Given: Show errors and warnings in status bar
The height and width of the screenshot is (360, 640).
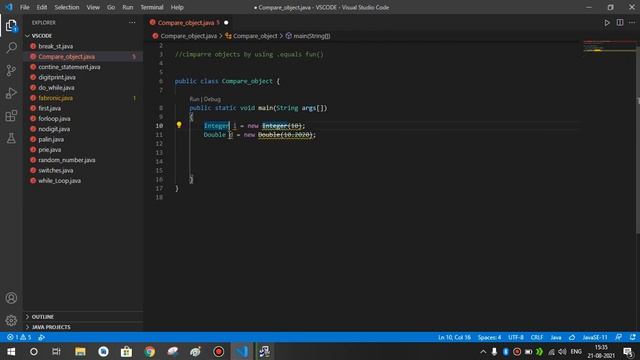Looking at the screenshot, I should tap(19, 337).
